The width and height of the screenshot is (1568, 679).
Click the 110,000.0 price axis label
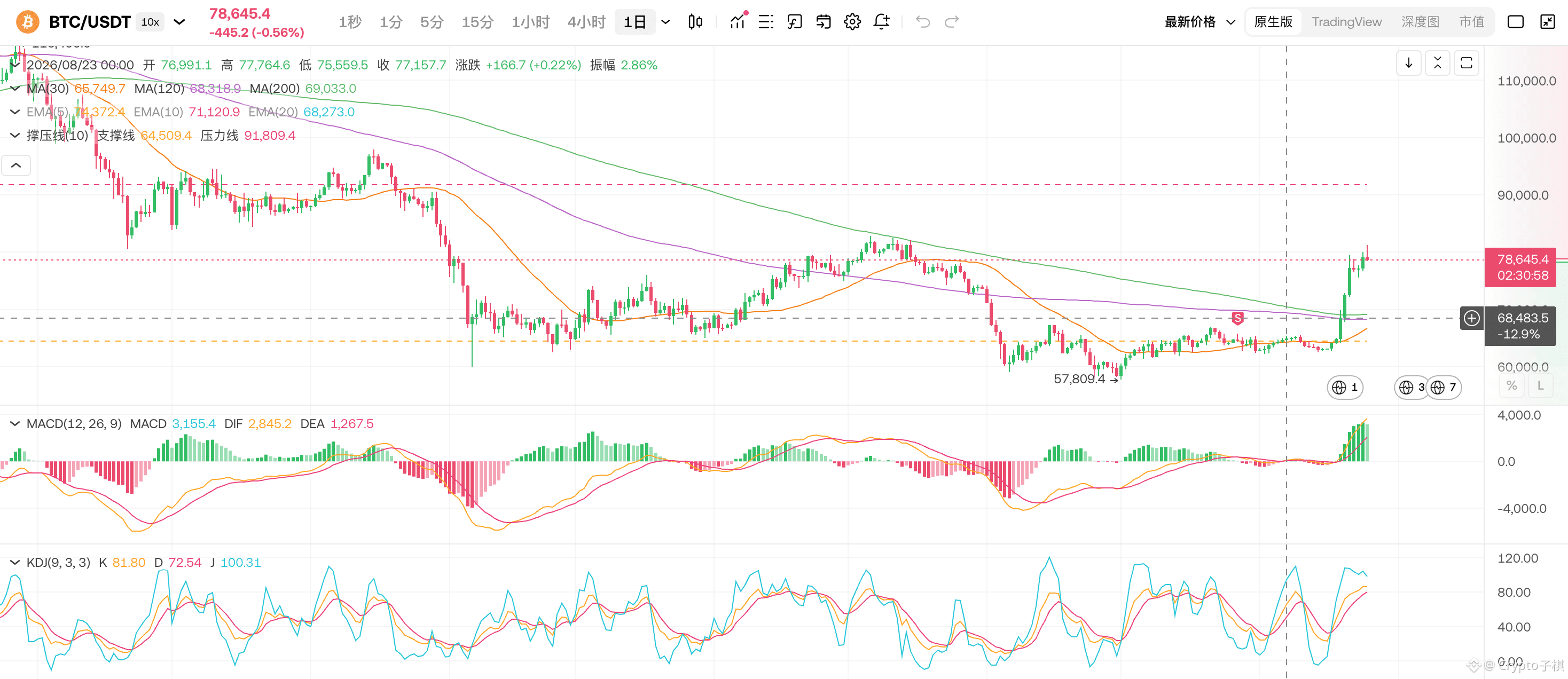coord(1526,81)
